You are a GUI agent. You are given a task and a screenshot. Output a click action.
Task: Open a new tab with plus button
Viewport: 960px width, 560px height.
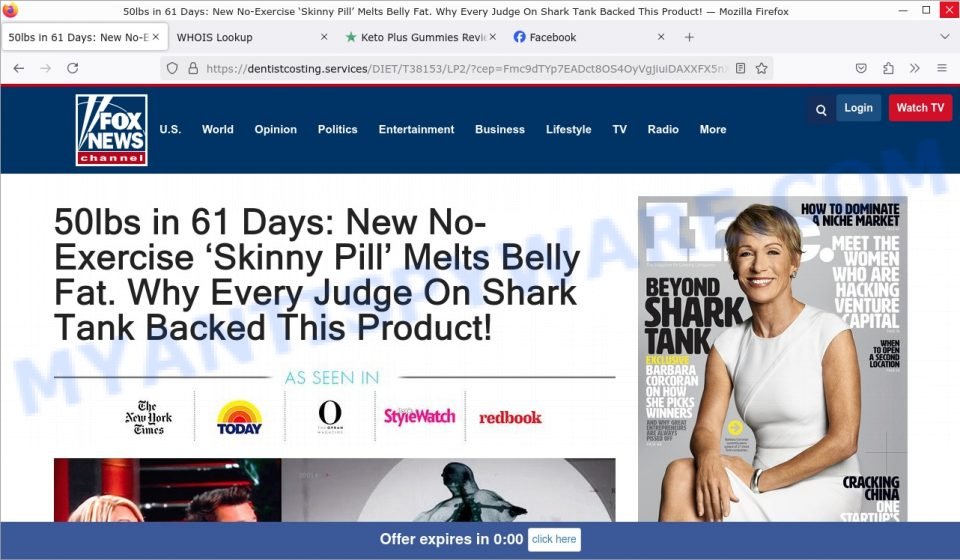point(689,37)
